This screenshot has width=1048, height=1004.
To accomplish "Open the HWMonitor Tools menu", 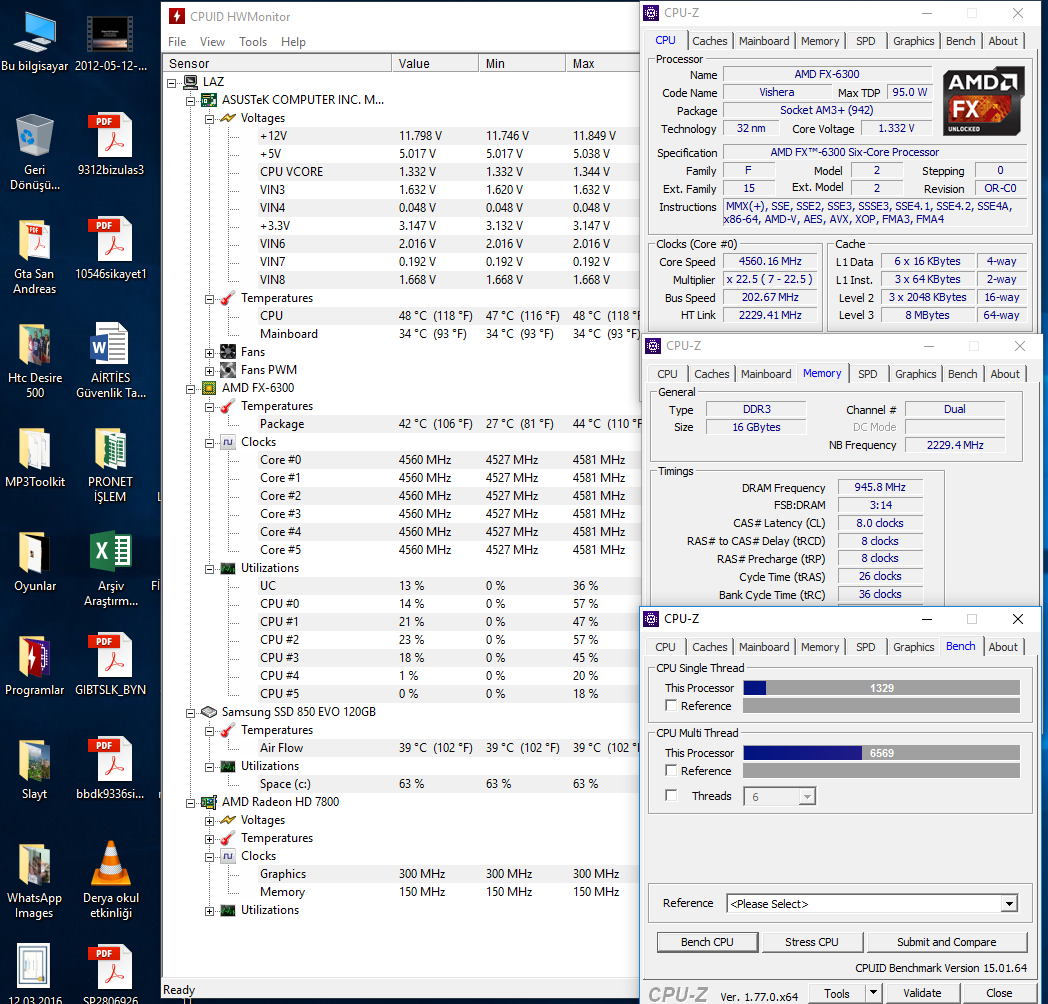I will [253, 41].
